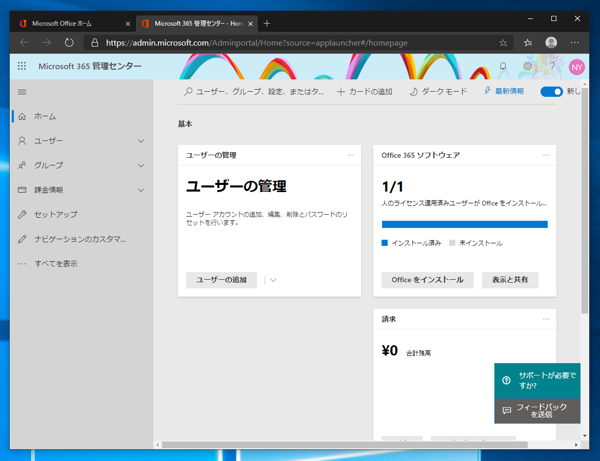Click the browser forward arrow
The width and height of the screenshot is (600, 461).
click(47, 42)
